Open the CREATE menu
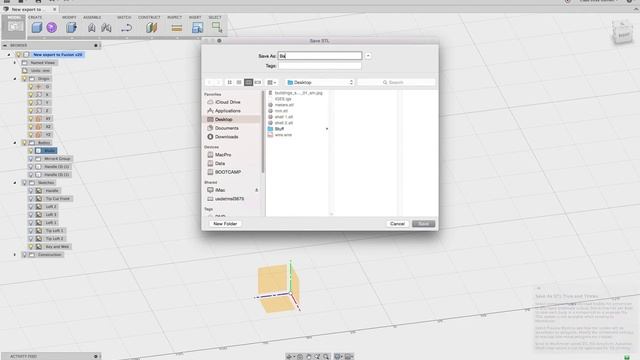 tap(35, 17)
